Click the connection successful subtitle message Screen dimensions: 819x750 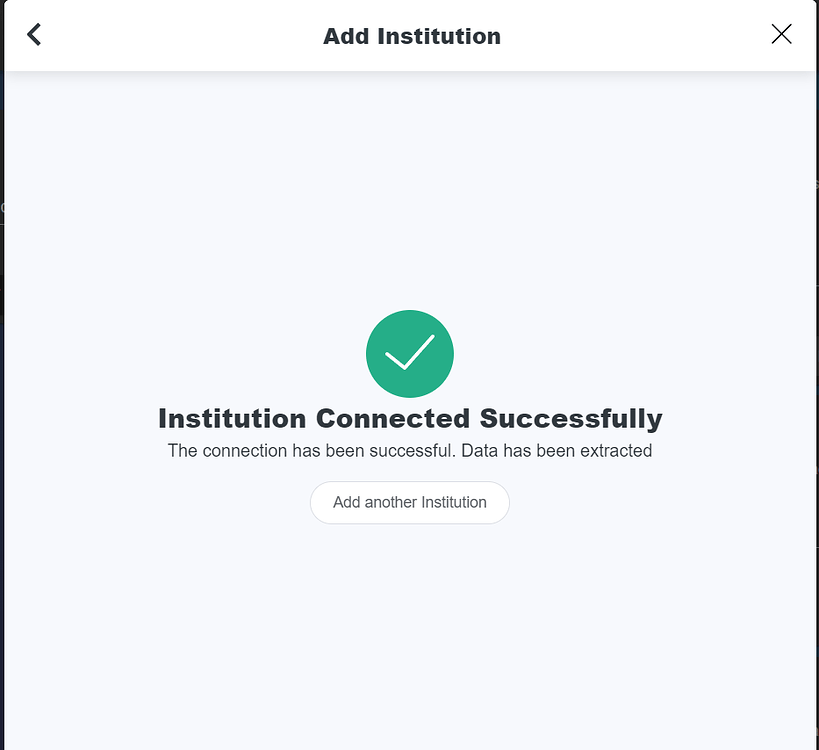[410, 450]
